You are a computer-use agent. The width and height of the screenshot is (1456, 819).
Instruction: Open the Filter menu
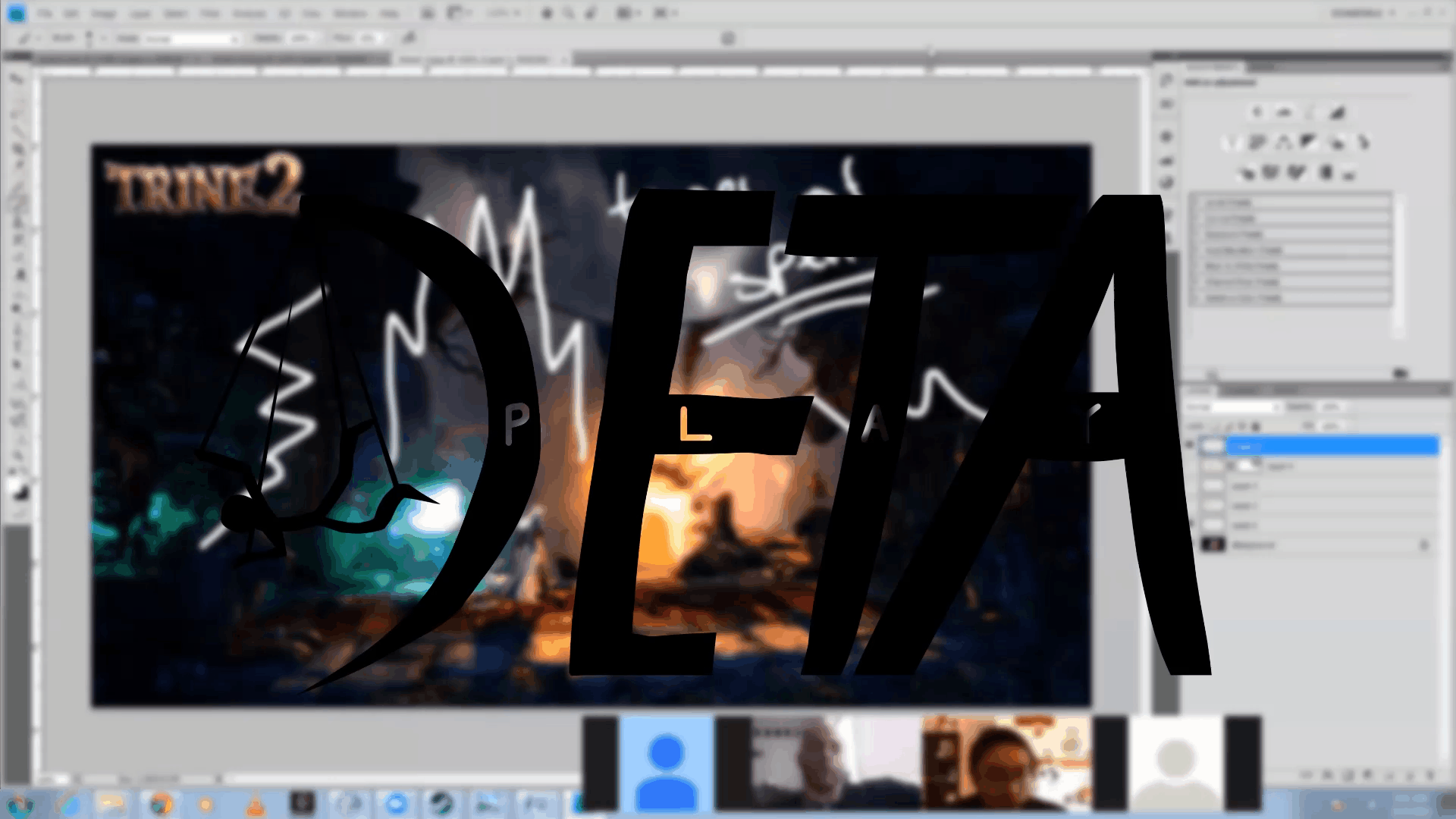point(209,14)
